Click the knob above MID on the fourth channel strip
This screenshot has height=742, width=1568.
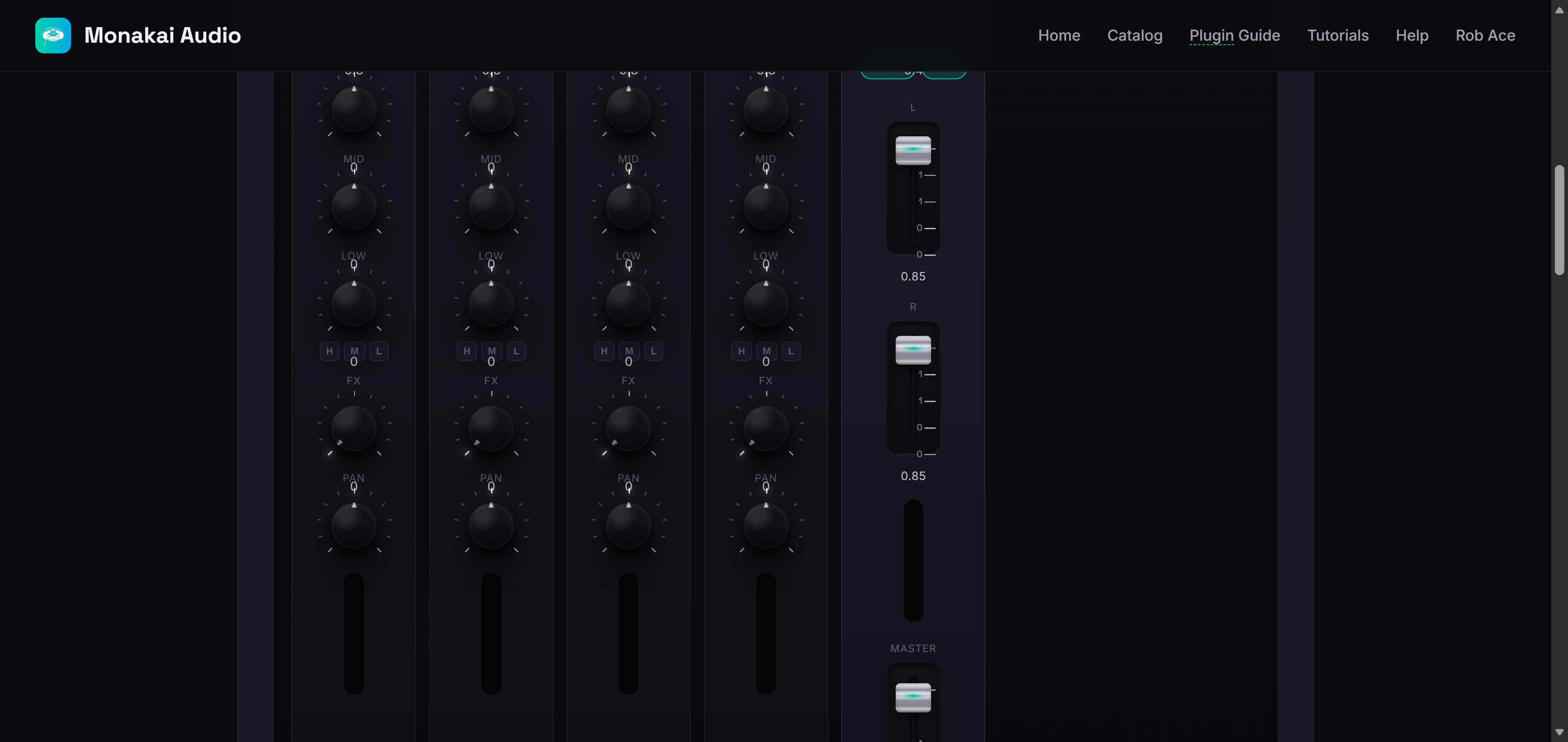click(x=766, y=110)
